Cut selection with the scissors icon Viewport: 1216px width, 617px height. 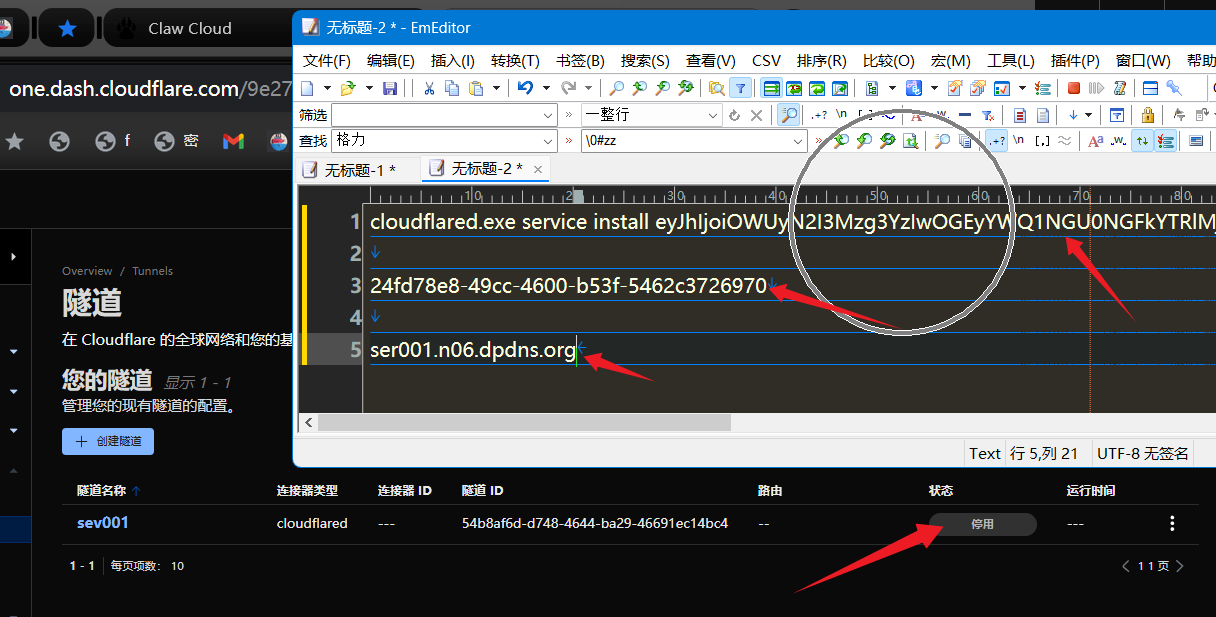click(x=429, y=88)
